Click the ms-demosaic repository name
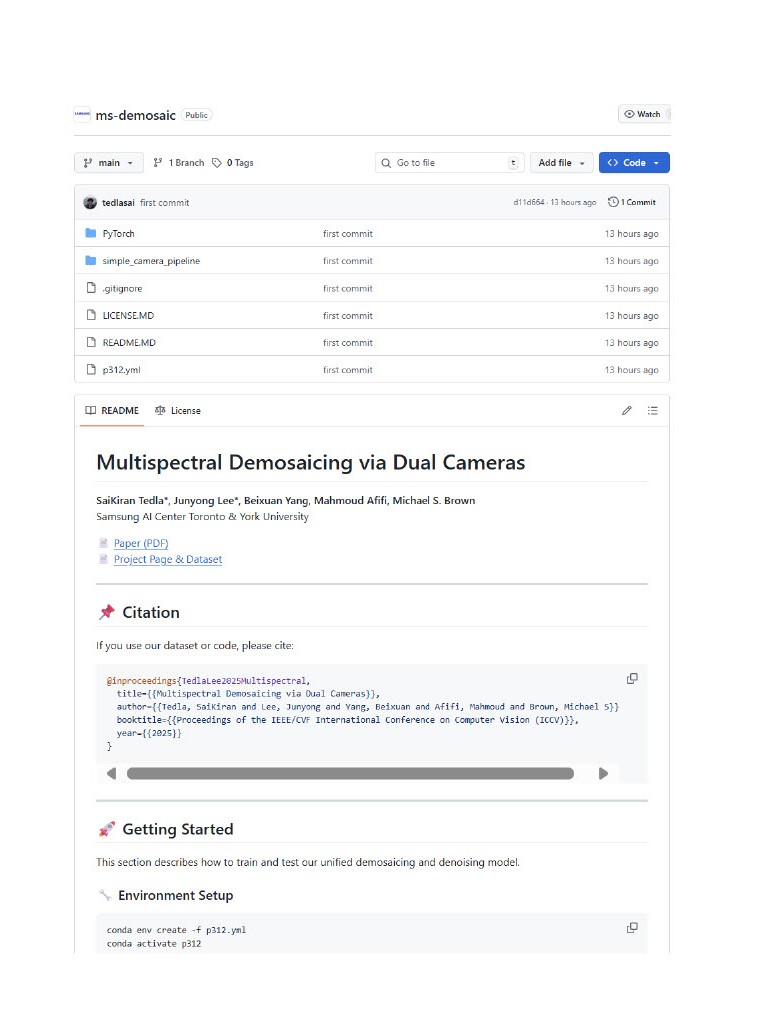762x1024 pixels. [135, 116]
